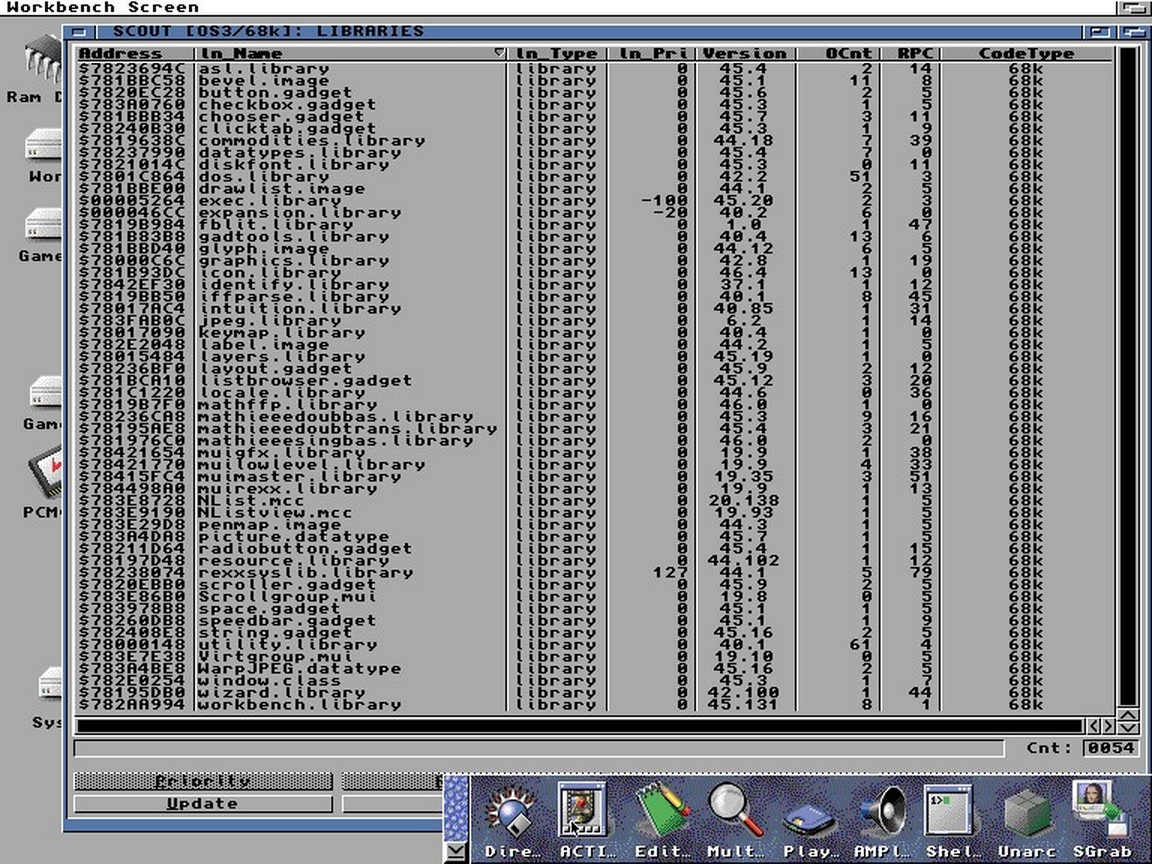This screenshot has height=864, width=1152.
Task: Click the text field beside Cnt
Action: 539,748
